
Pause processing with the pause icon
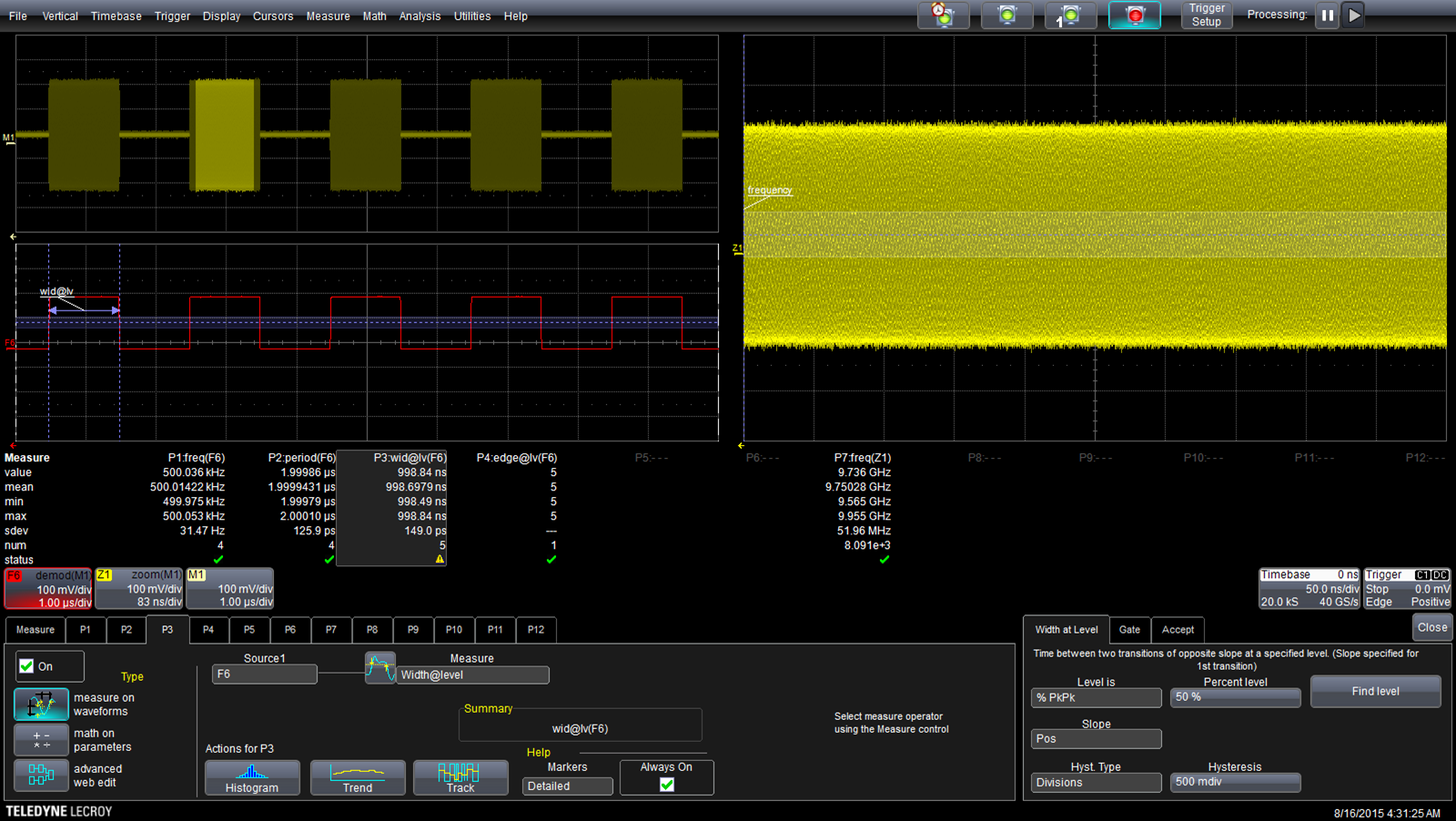point(1328,15)
